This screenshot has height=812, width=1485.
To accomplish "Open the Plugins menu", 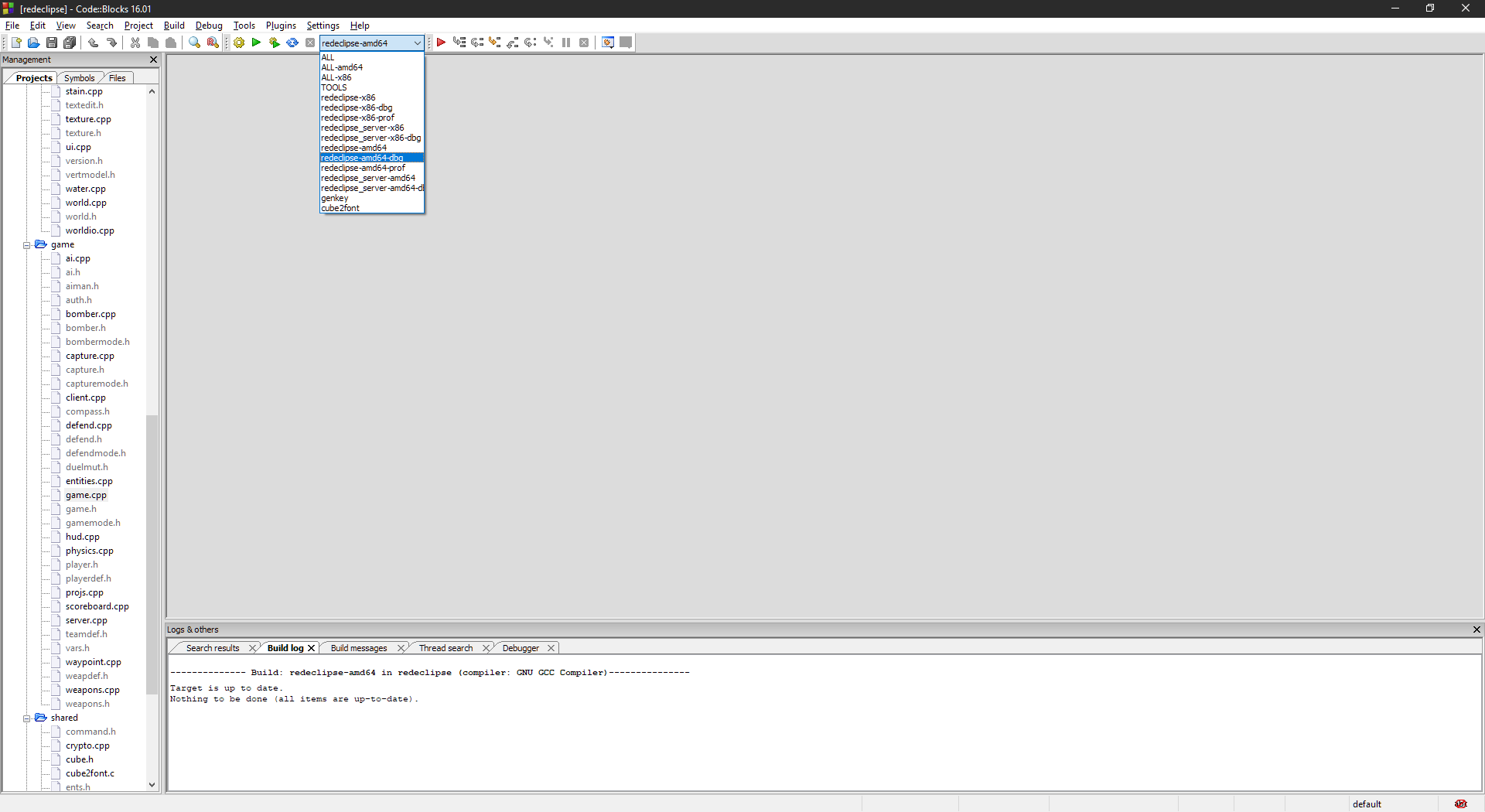I will [x=280, y=25].
